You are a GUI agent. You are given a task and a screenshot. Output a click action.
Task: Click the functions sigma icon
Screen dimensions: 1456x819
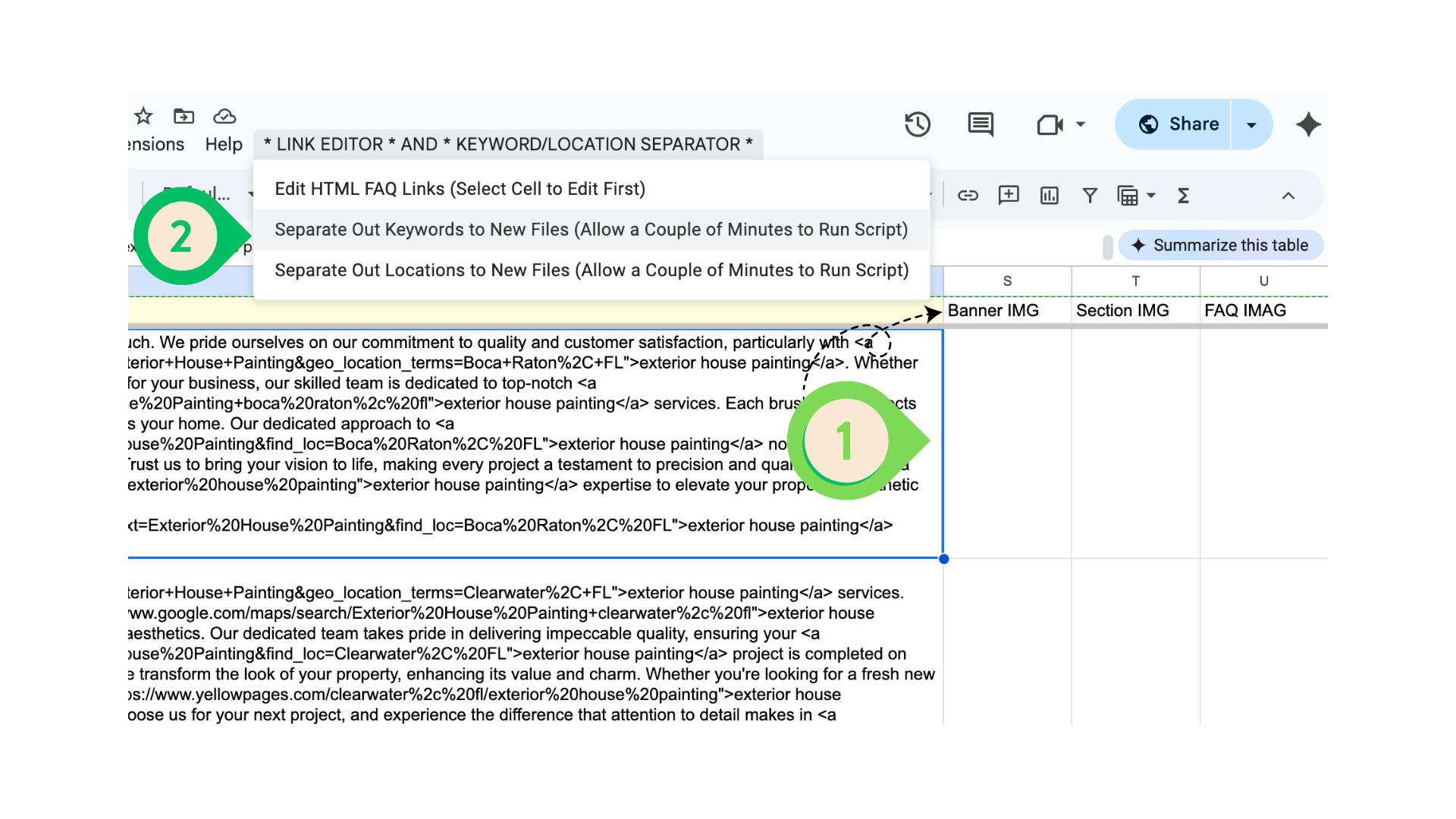click(1183, 196)
